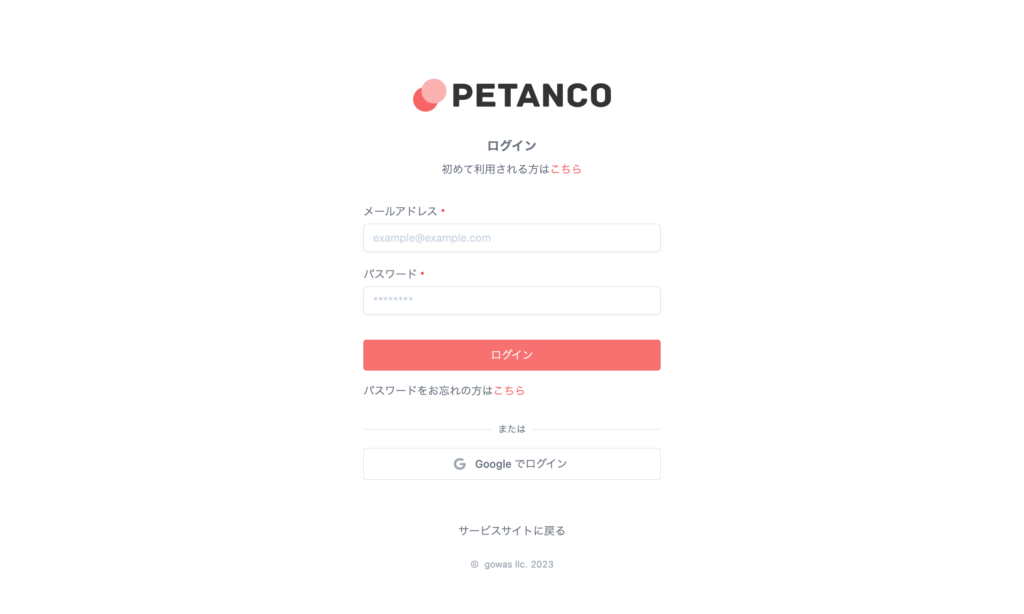Click the copyright symbol in footer

point(475,564)
